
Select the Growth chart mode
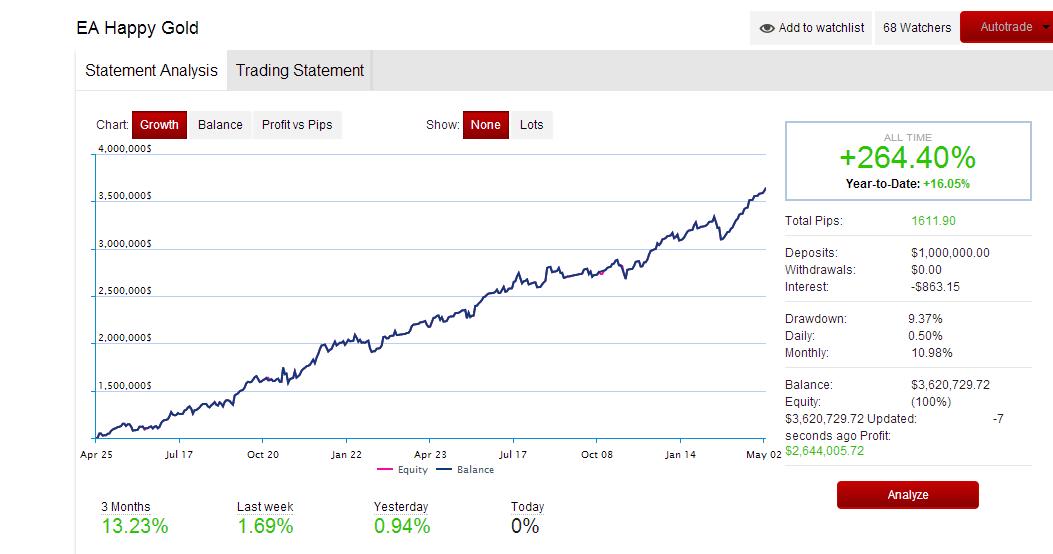tap(159, 125)
